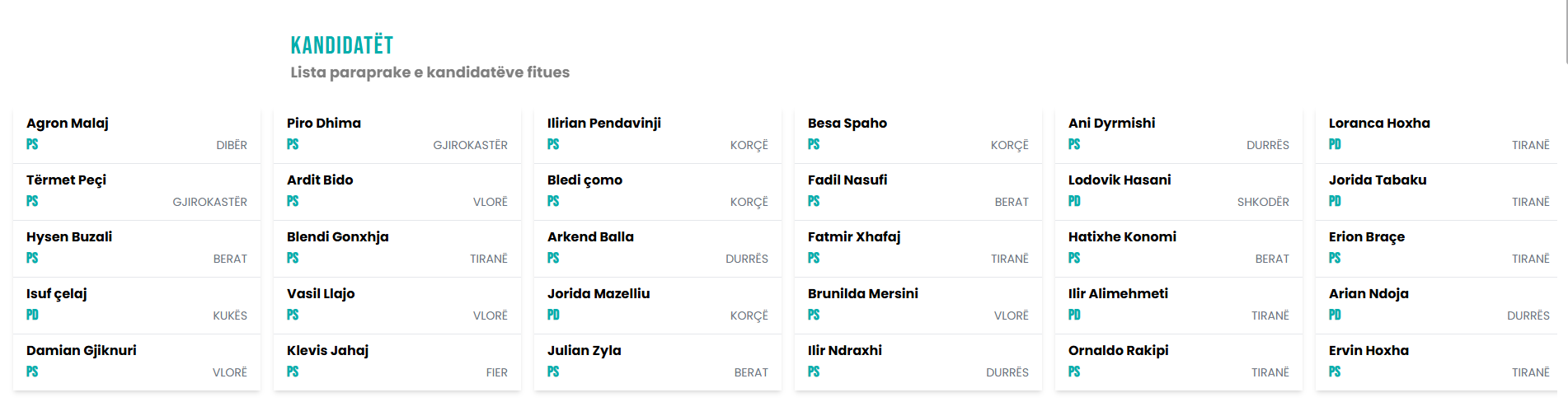Open candidate Ornaldo Rakipi
Viewport: 1568px width, 416px height.
[x=1119, y=351]
